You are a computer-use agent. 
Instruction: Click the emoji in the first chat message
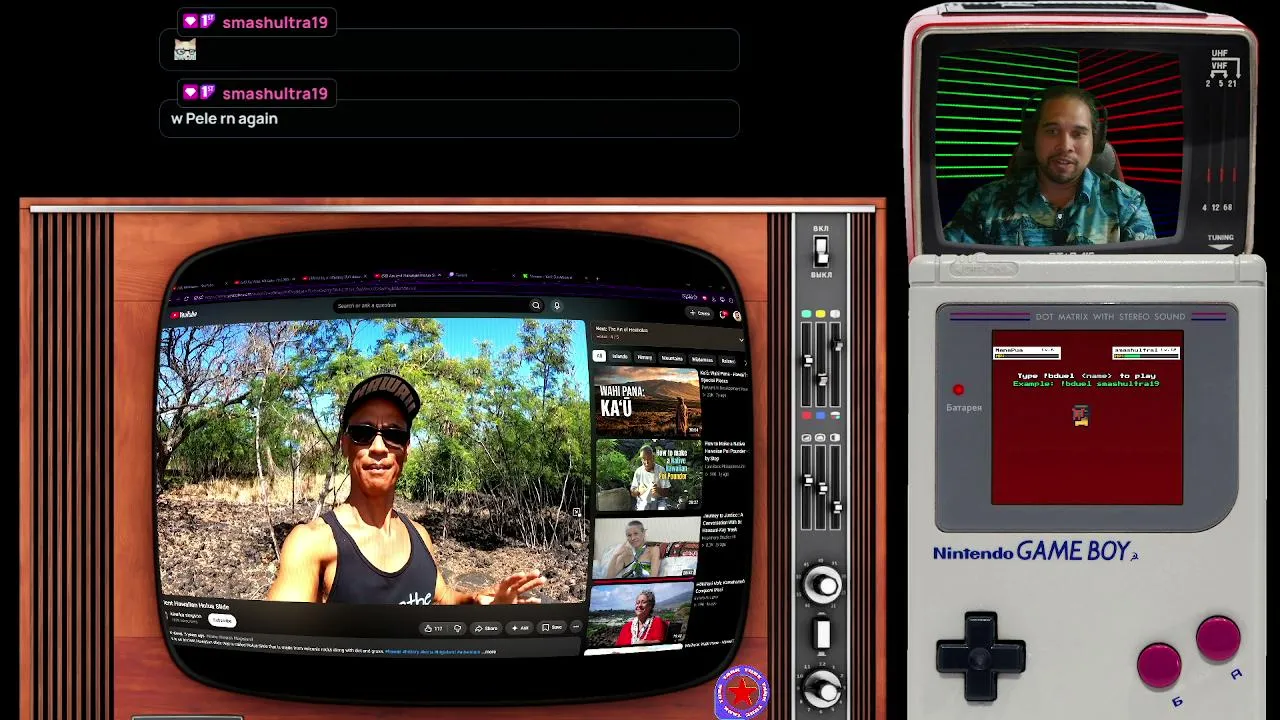click(x=185, y=49)
